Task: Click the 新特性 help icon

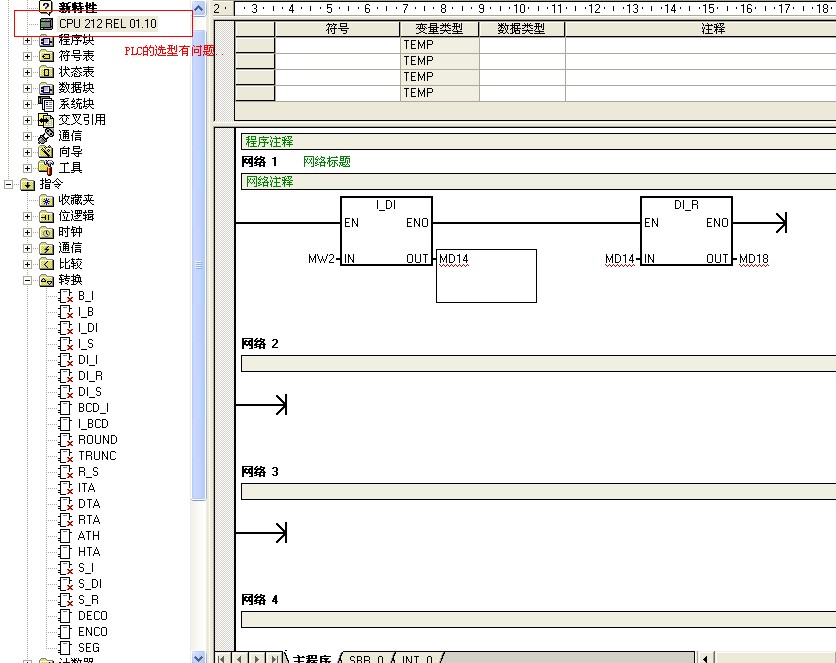Action: [x=46, y=7]
